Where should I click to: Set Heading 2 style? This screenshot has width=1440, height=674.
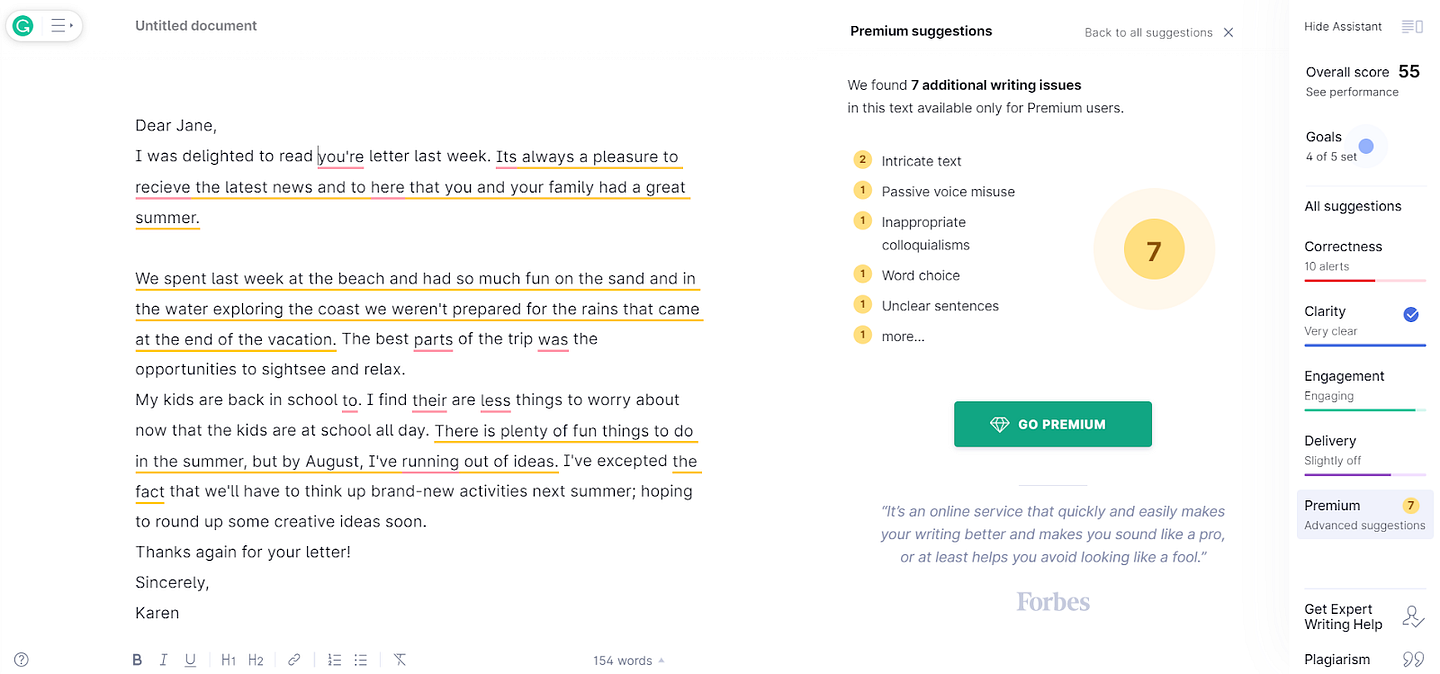click(x=256, y=660)
